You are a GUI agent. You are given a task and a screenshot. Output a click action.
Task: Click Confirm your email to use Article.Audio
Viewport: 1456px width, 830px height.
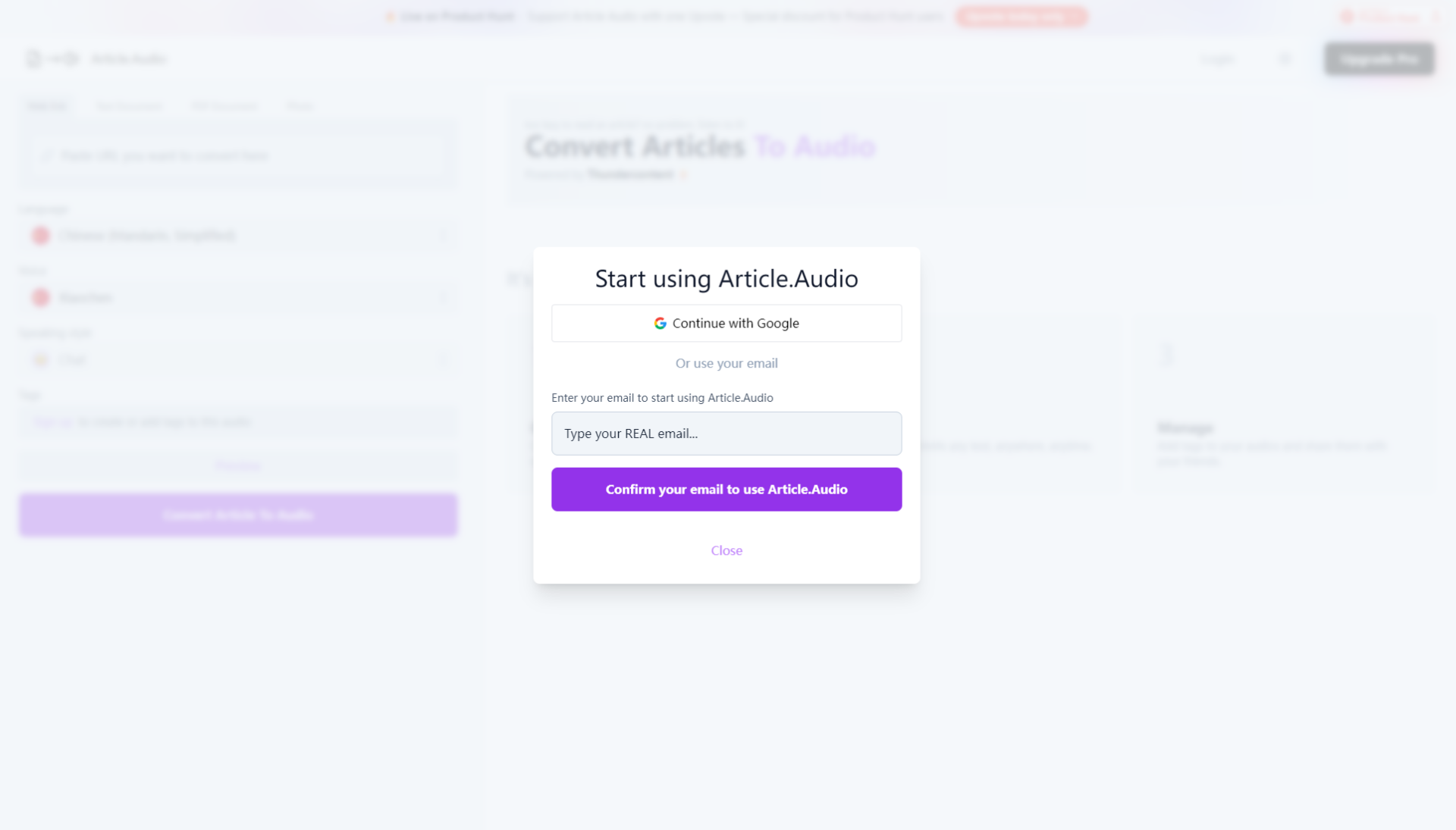click(x=726, y=489)
